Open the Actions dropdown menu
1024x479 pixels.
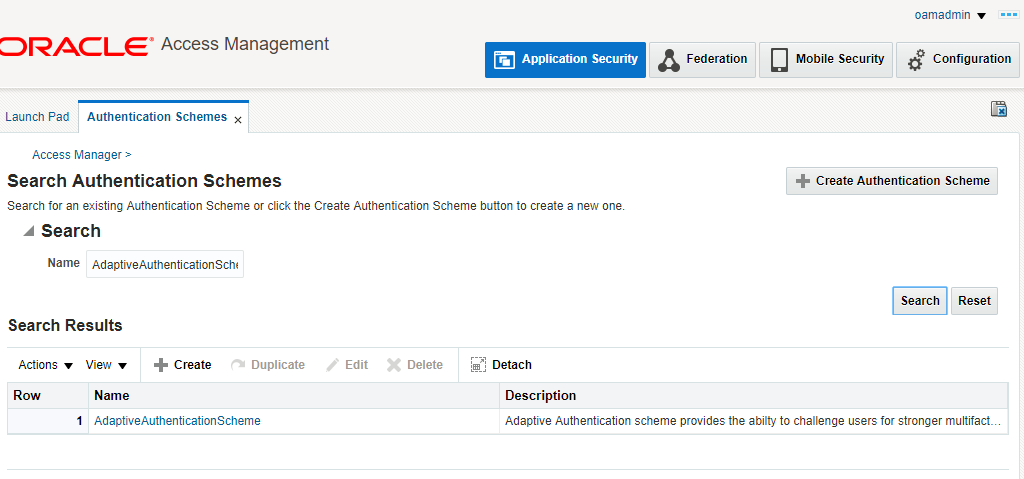(x=46, y=365)
